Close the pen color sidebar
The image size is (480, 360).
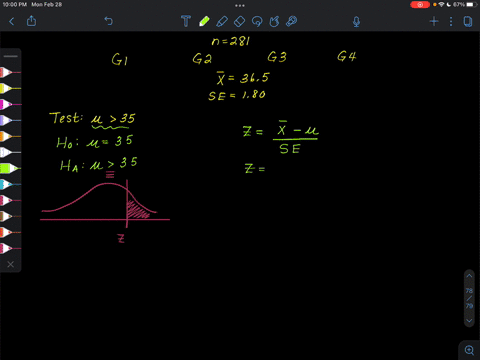(11, 264)
